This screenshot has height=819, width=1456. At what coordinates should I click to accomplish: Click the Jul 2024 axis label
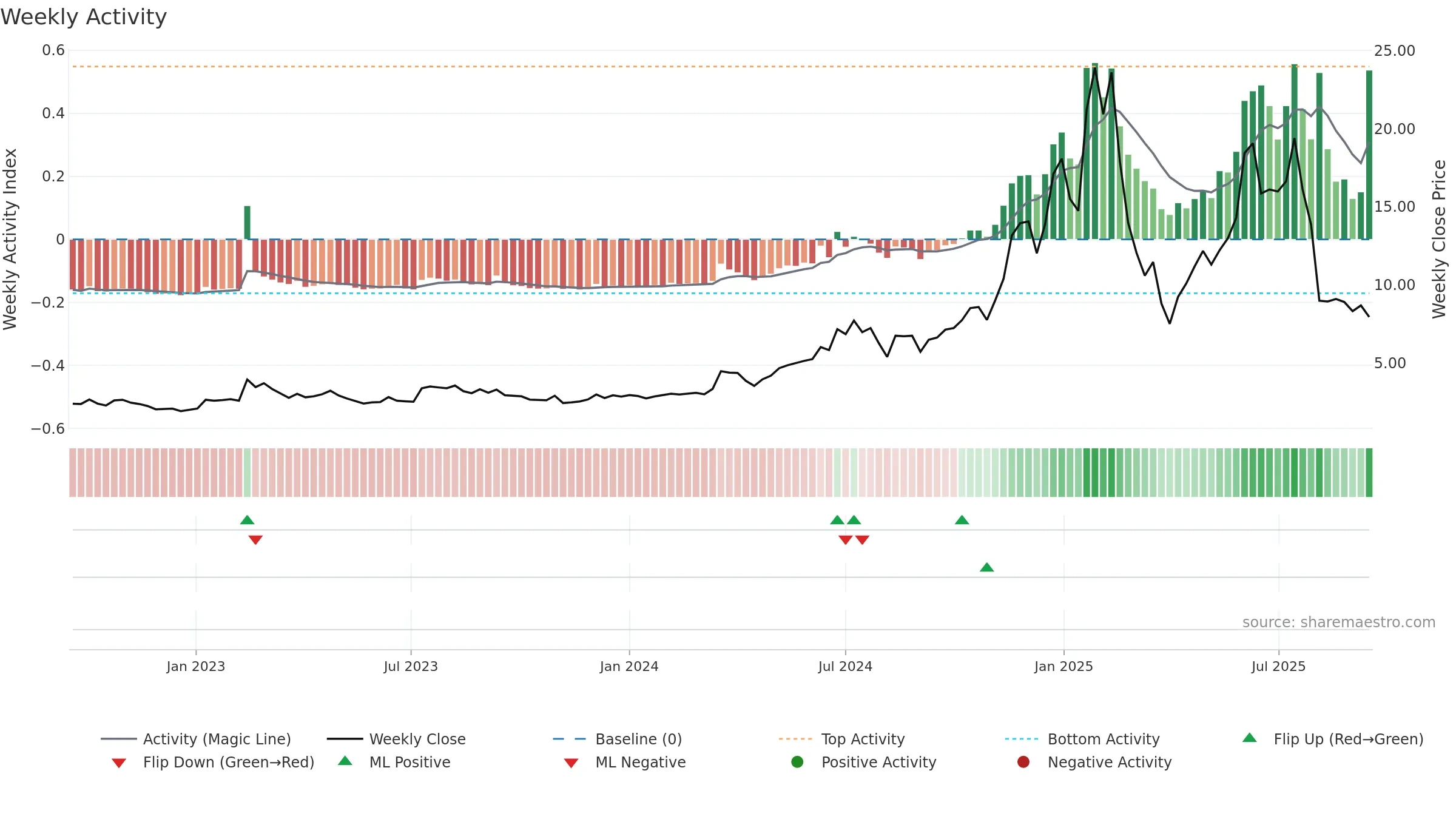point(845,666)
